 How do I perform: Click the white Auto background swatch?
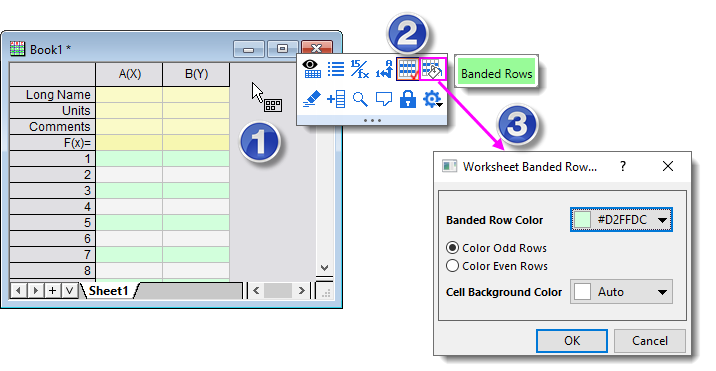582,292
